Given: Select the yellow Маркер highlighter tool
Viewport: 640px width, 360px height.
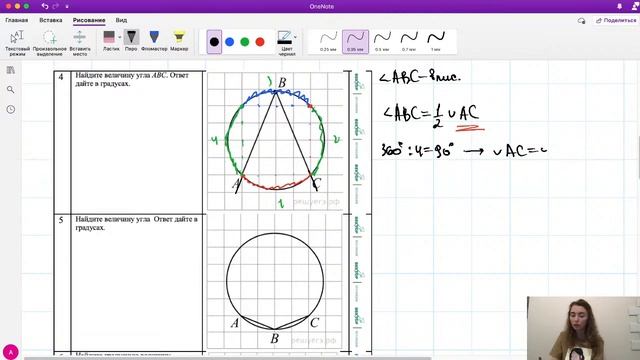Looking at the screenshot, I should pos(179,41).
